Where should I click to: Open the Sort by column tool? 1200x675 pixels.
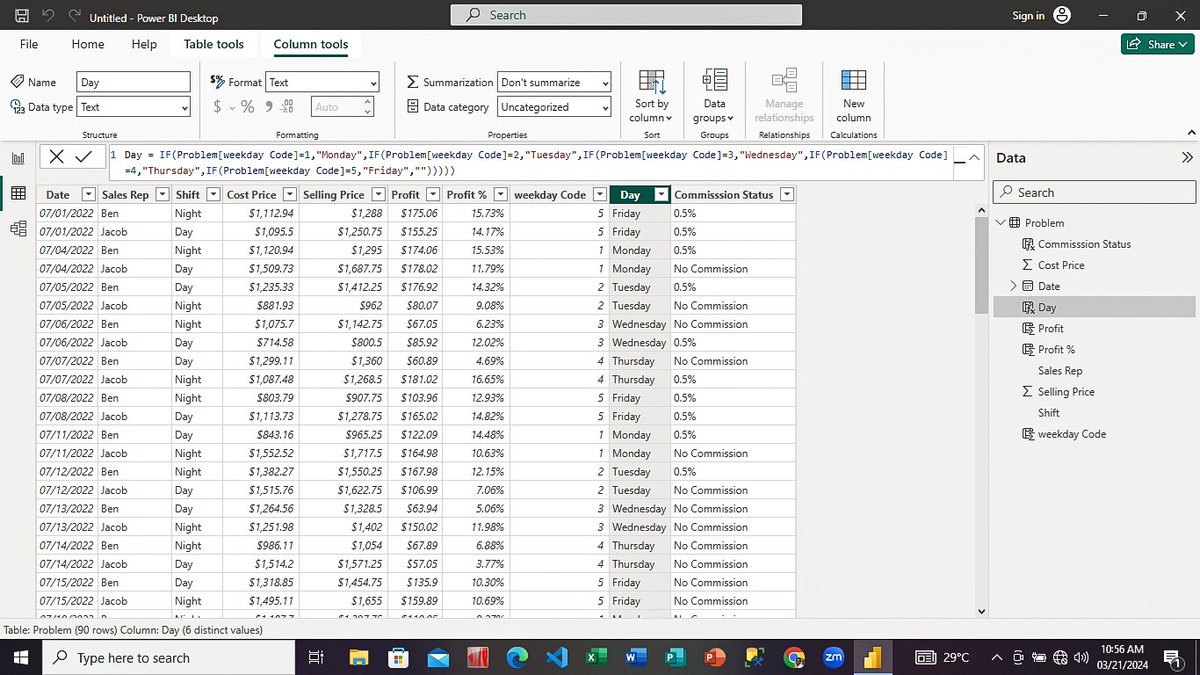pyautogui.click(x=652, y=96)
